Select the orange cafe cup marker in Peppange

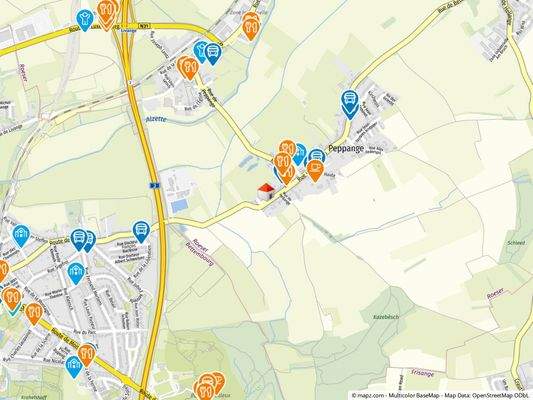coord(315,171)
